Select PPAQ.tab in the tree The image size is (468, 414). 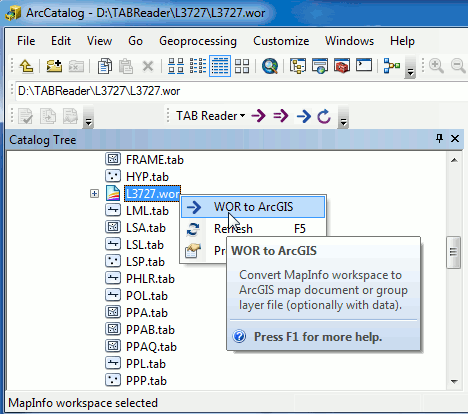point(151,347)
